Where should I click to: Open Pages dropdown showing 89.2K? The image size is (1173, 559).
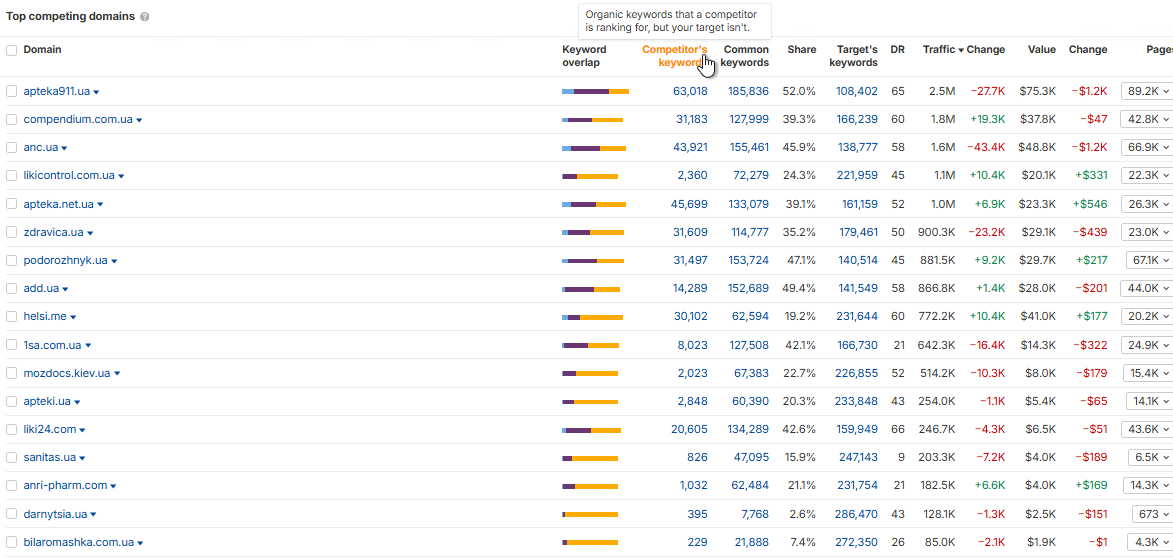coord(1148,91)
